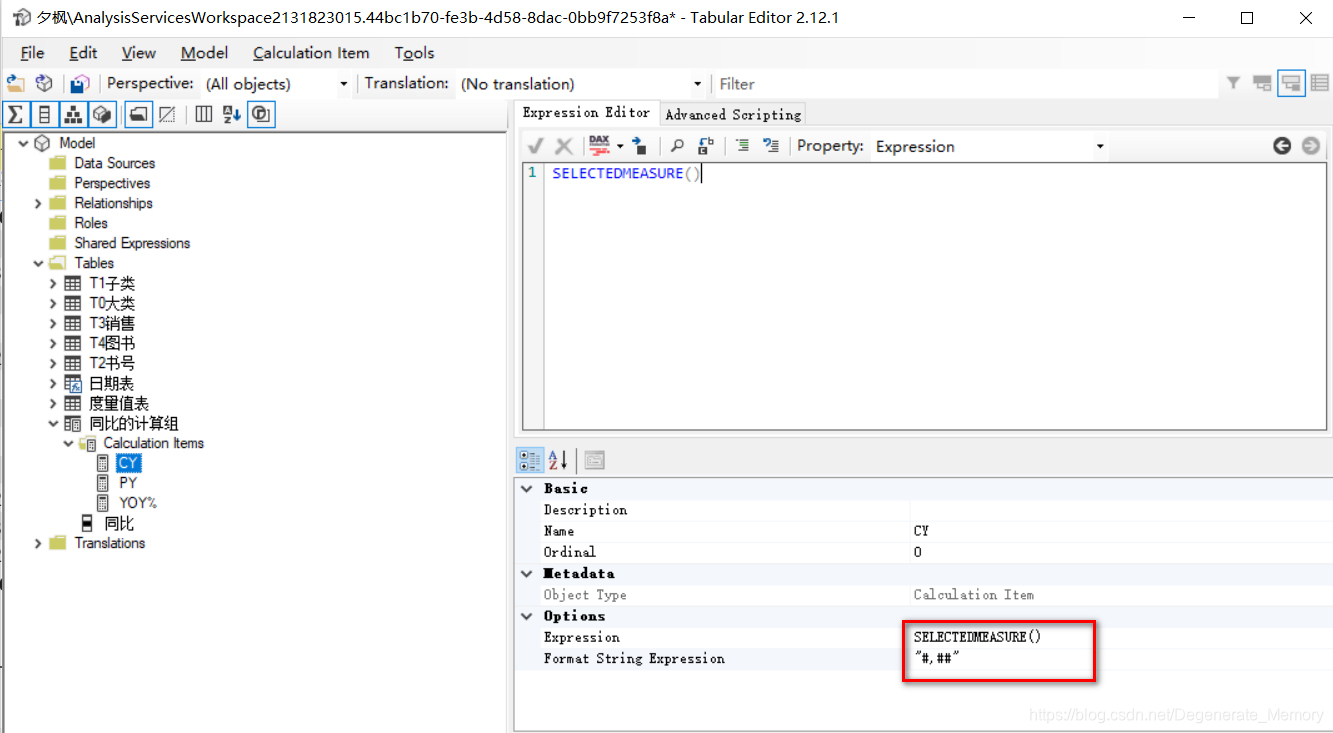Open the Model menu
Viewport: 1333px width, 733px height.
pos(204,53)
